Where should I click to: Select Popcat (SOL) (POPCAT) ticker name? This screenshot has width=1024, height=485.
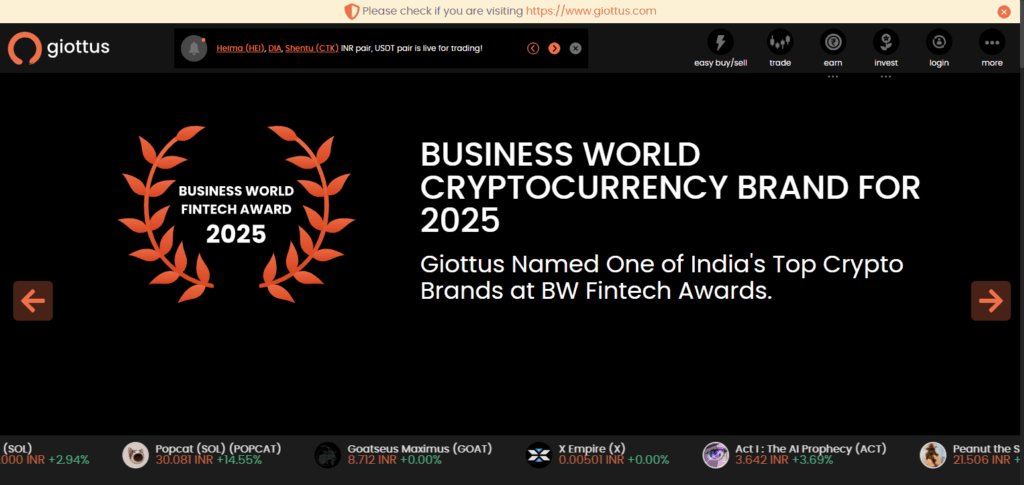(x=218, y=449)
